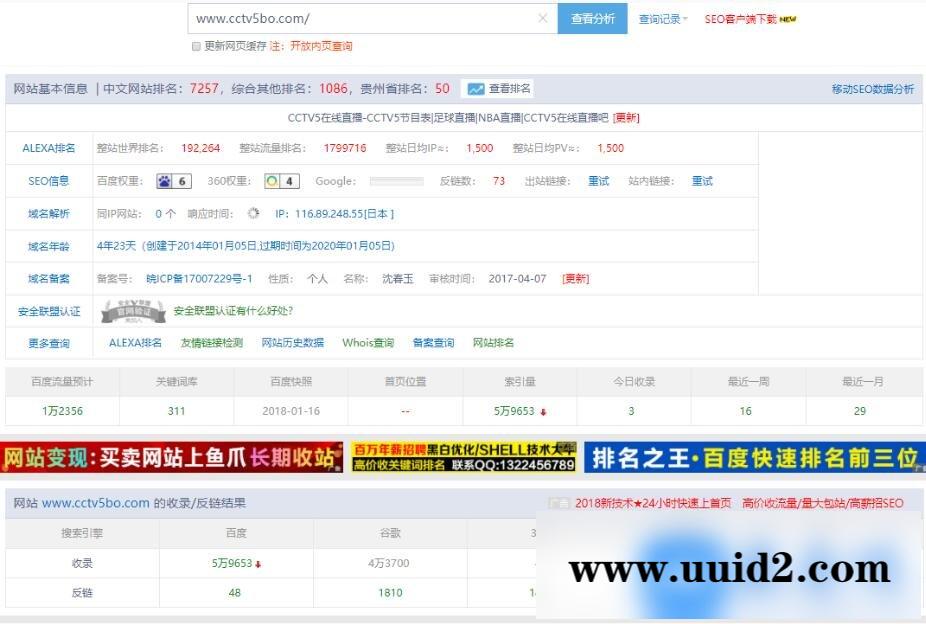Click the [更新] link in 域名备案 row
This screenshot has height=624, width=926.
coord(574,278)
